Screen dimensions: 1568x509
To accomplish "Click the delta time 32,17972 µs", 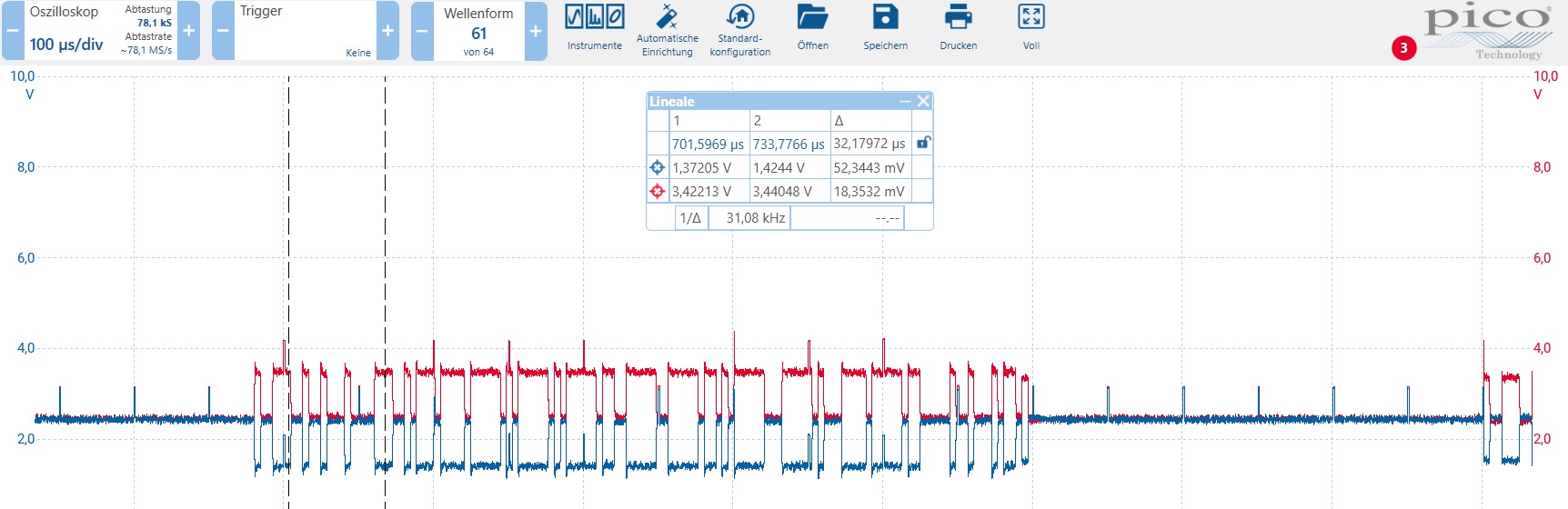I will click(869, 144).
